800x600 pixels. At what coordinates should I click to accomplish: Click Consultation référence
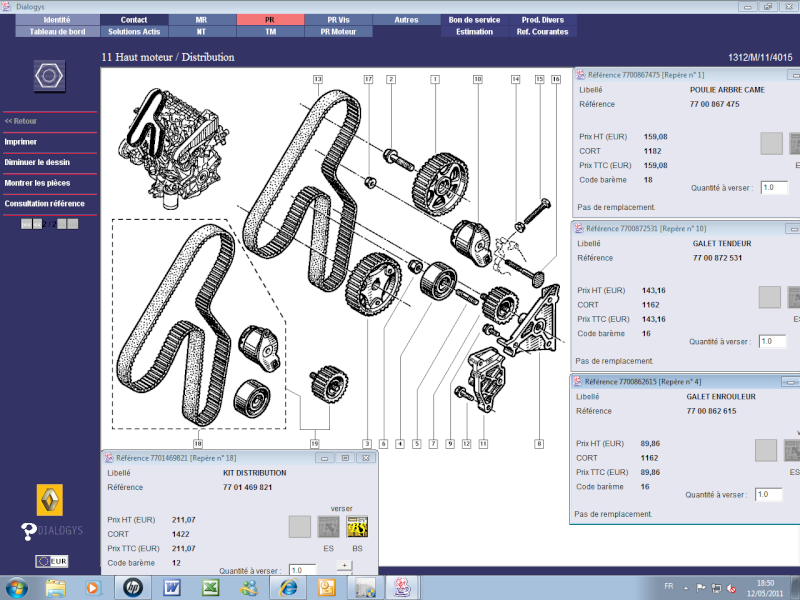click(x=44, y=203)
